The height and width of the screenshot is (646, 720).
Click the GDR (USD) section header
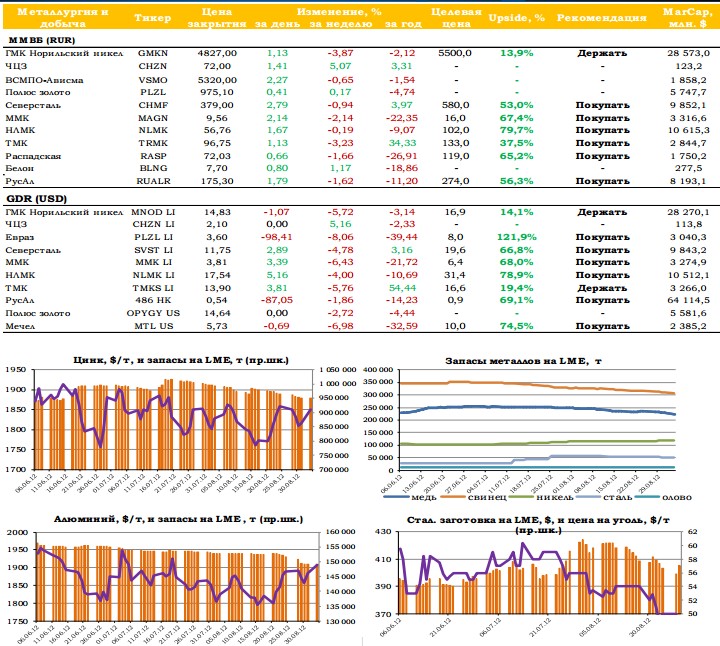tap(37, 199)
